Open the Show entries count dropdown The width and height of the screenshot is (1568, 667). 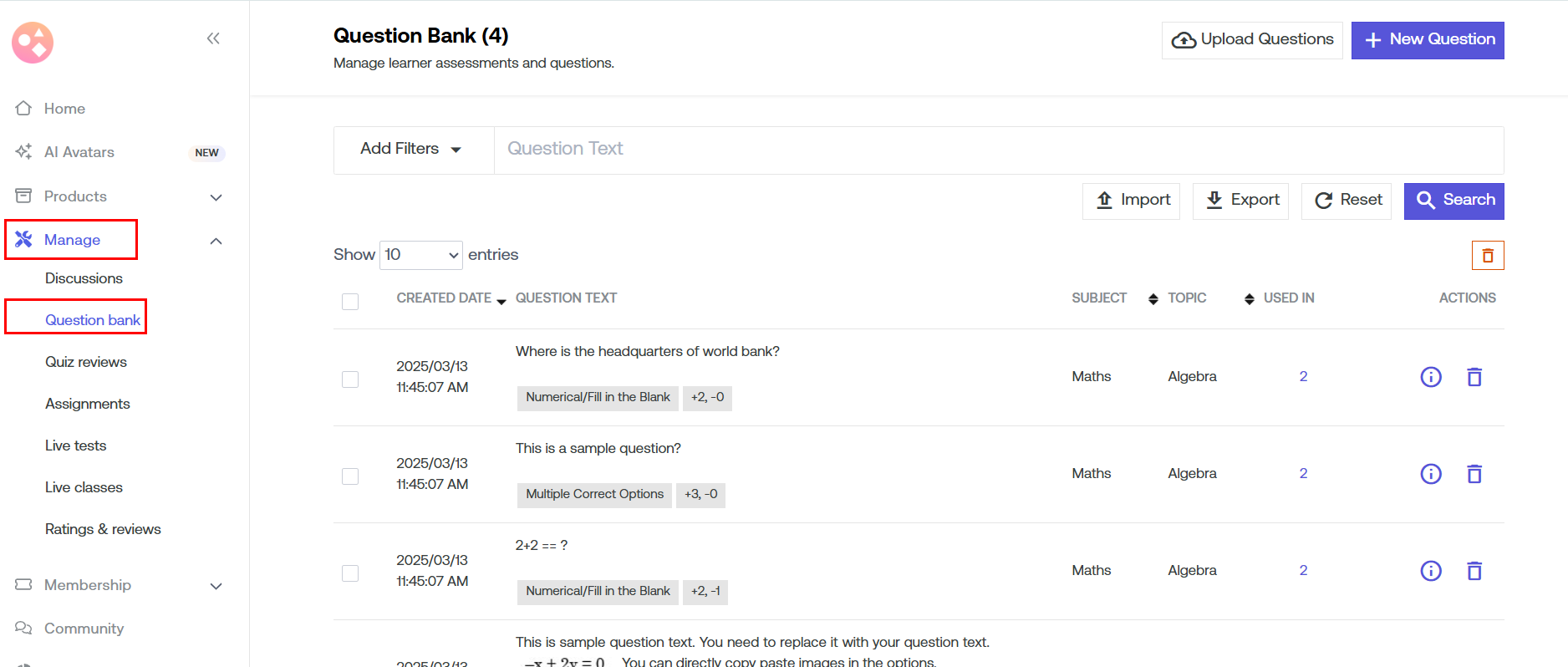click(x=421, y=255)
